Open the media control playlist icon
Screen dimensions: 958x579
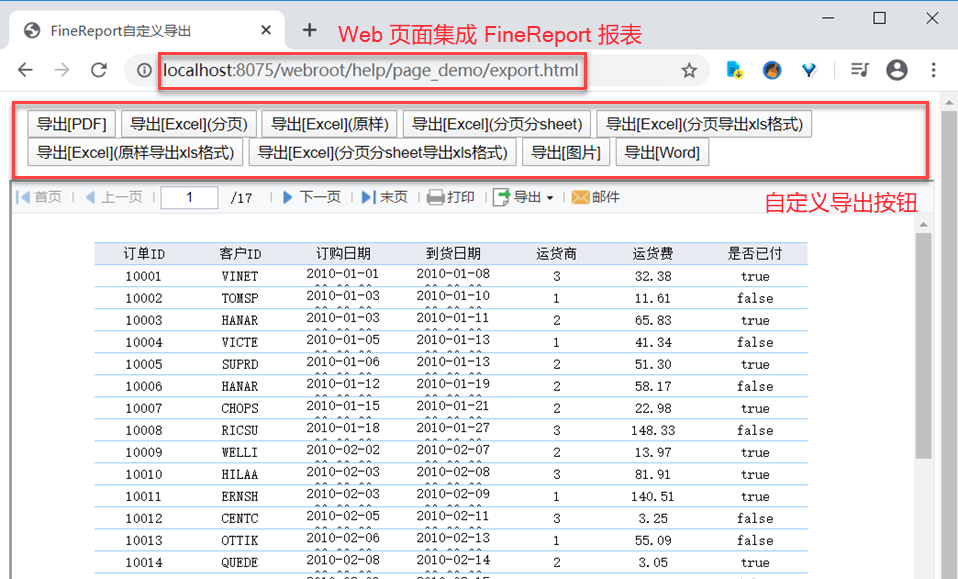[x=860, y=70]
